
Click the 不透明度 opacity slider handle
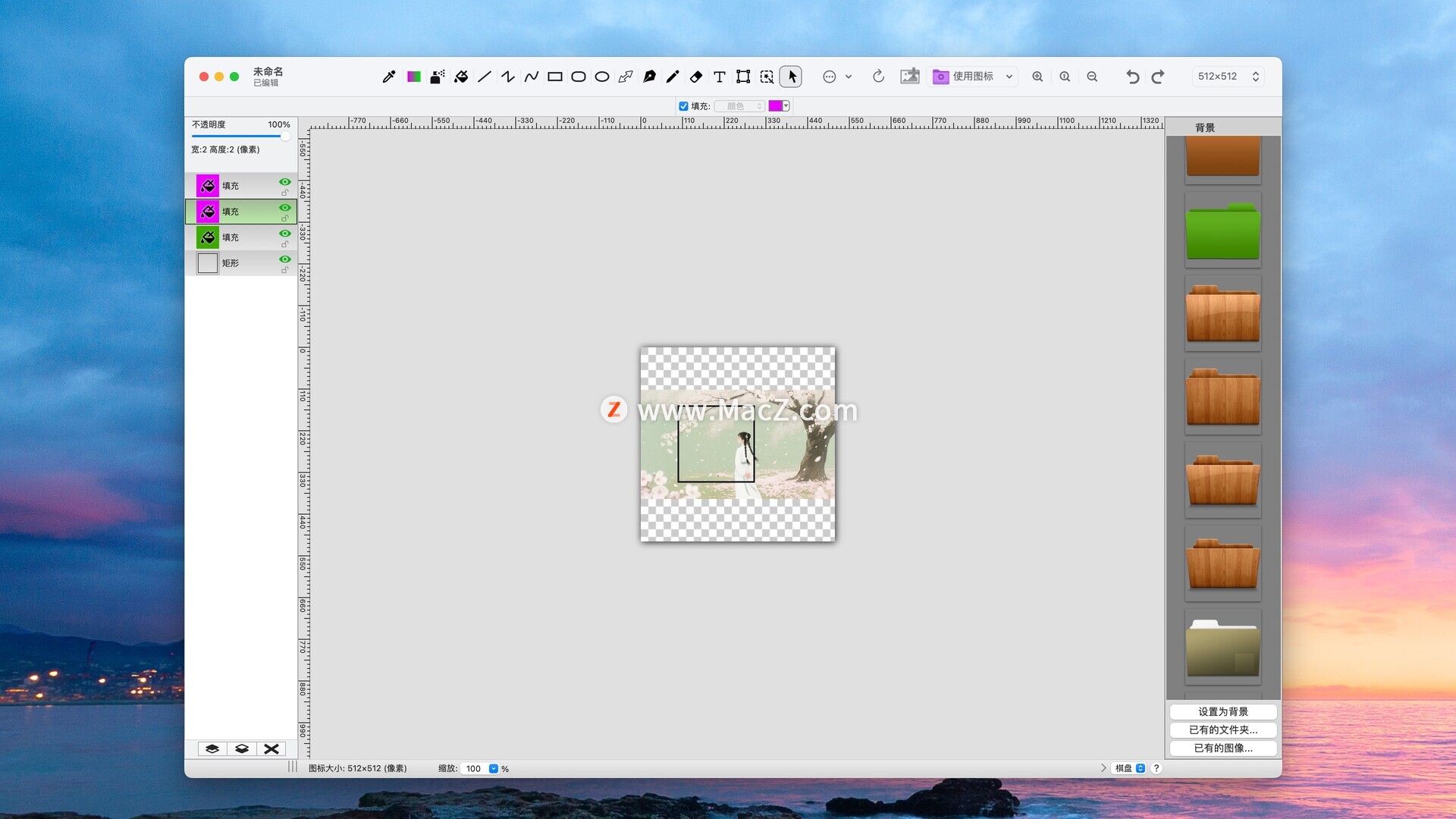pos(285,136)
